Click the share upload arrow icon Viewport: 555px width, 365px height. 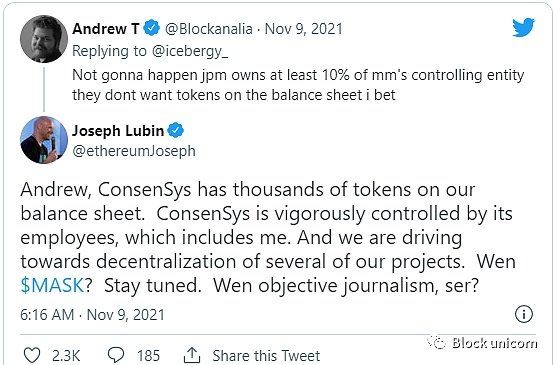(192, 355)
